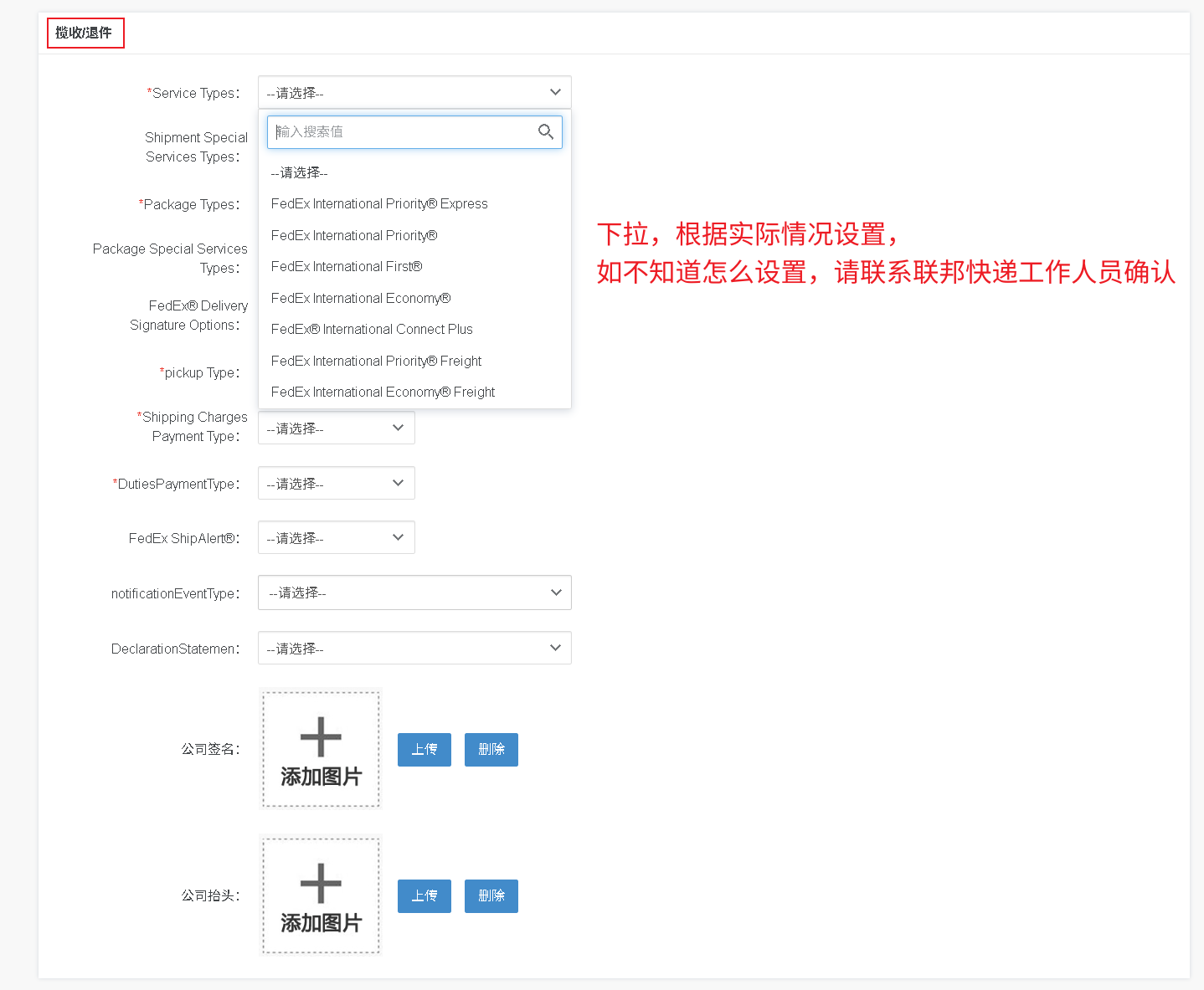Expand the notificationEventType dropdown
The height and width of the screenshot is (990, 1204).
click(414, 592)
